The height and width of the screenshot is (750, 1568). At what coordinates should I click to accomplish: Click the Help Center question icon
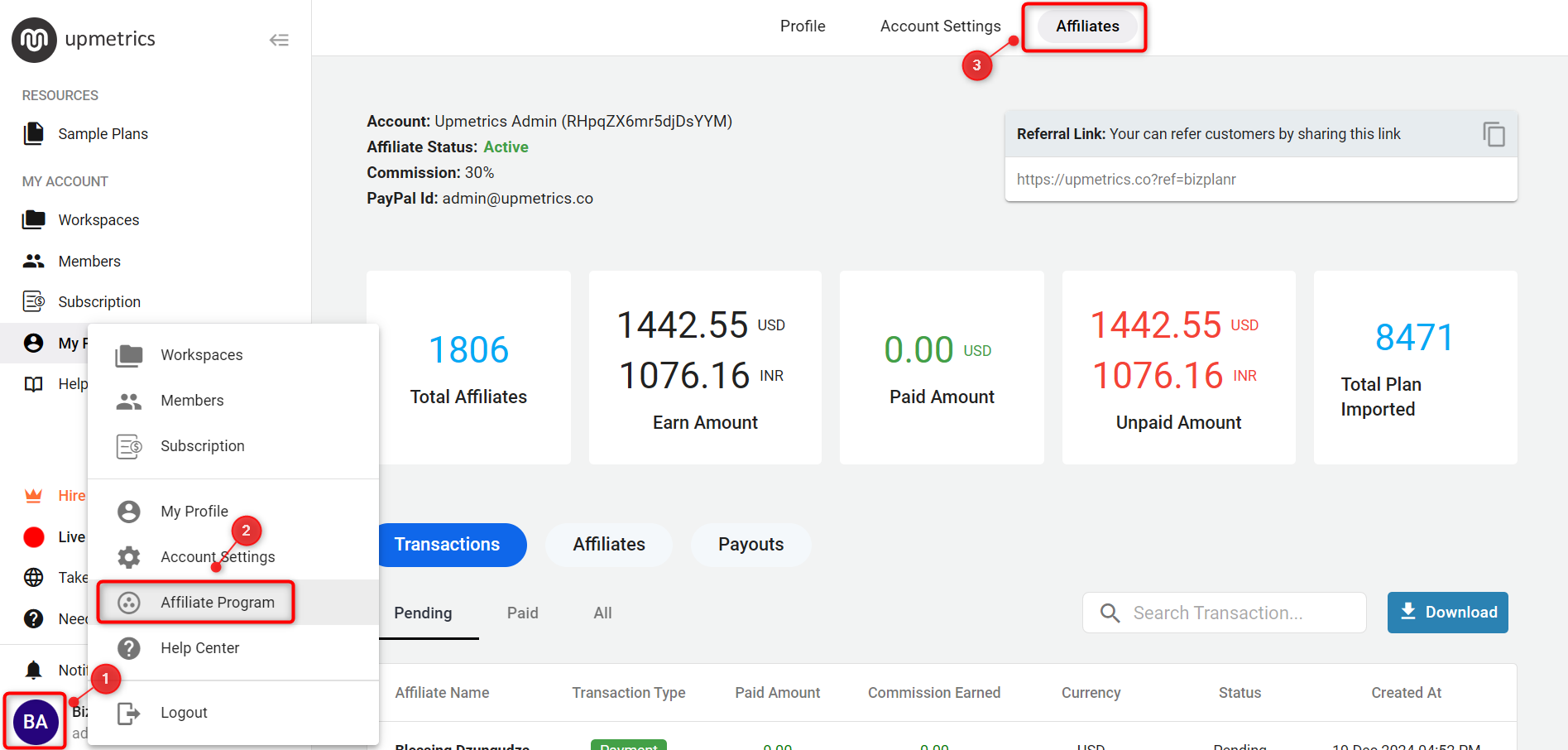coord(129,648)
